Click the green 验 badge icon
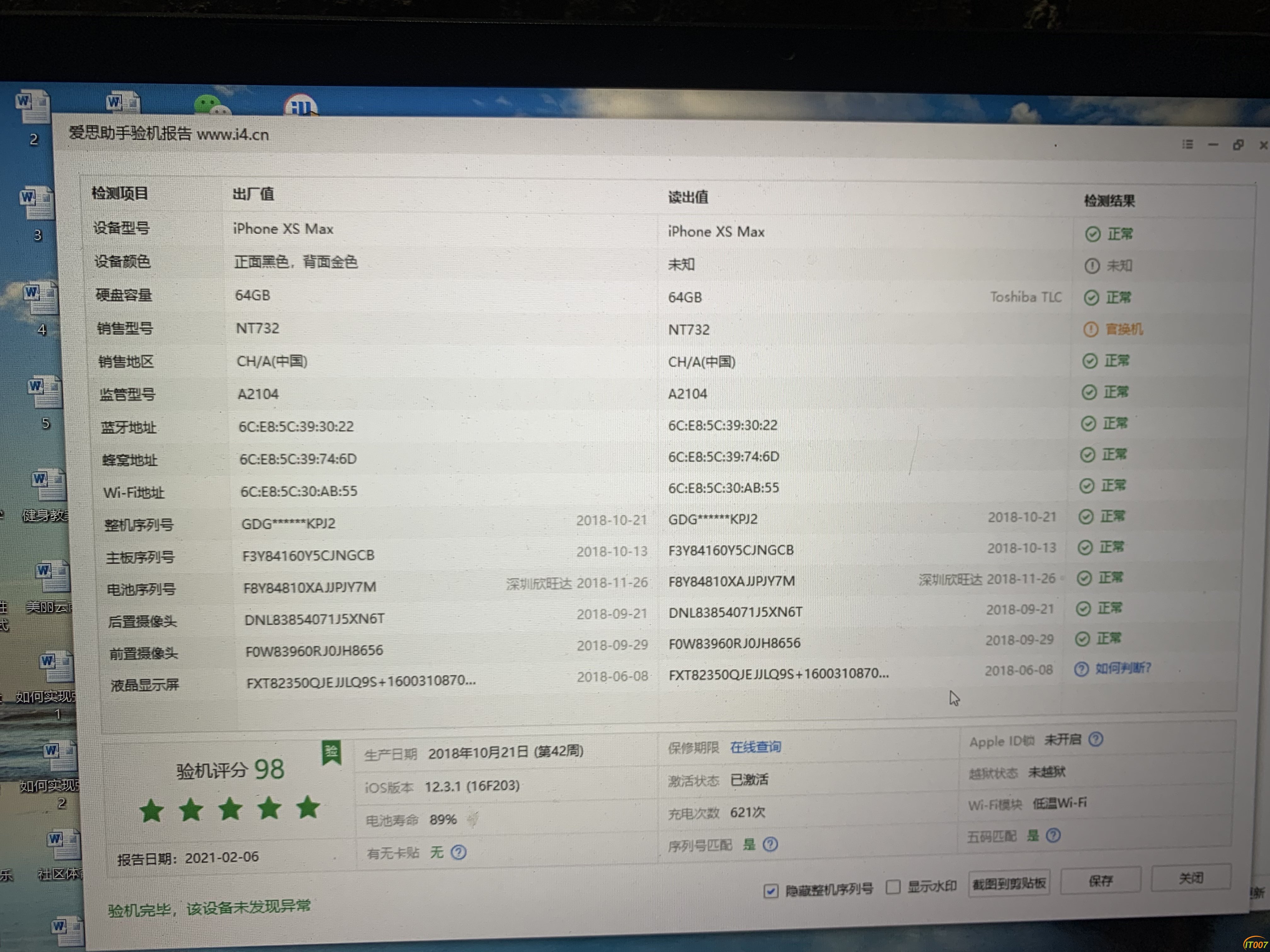1270x952 pixels. [x=331, y=752]
